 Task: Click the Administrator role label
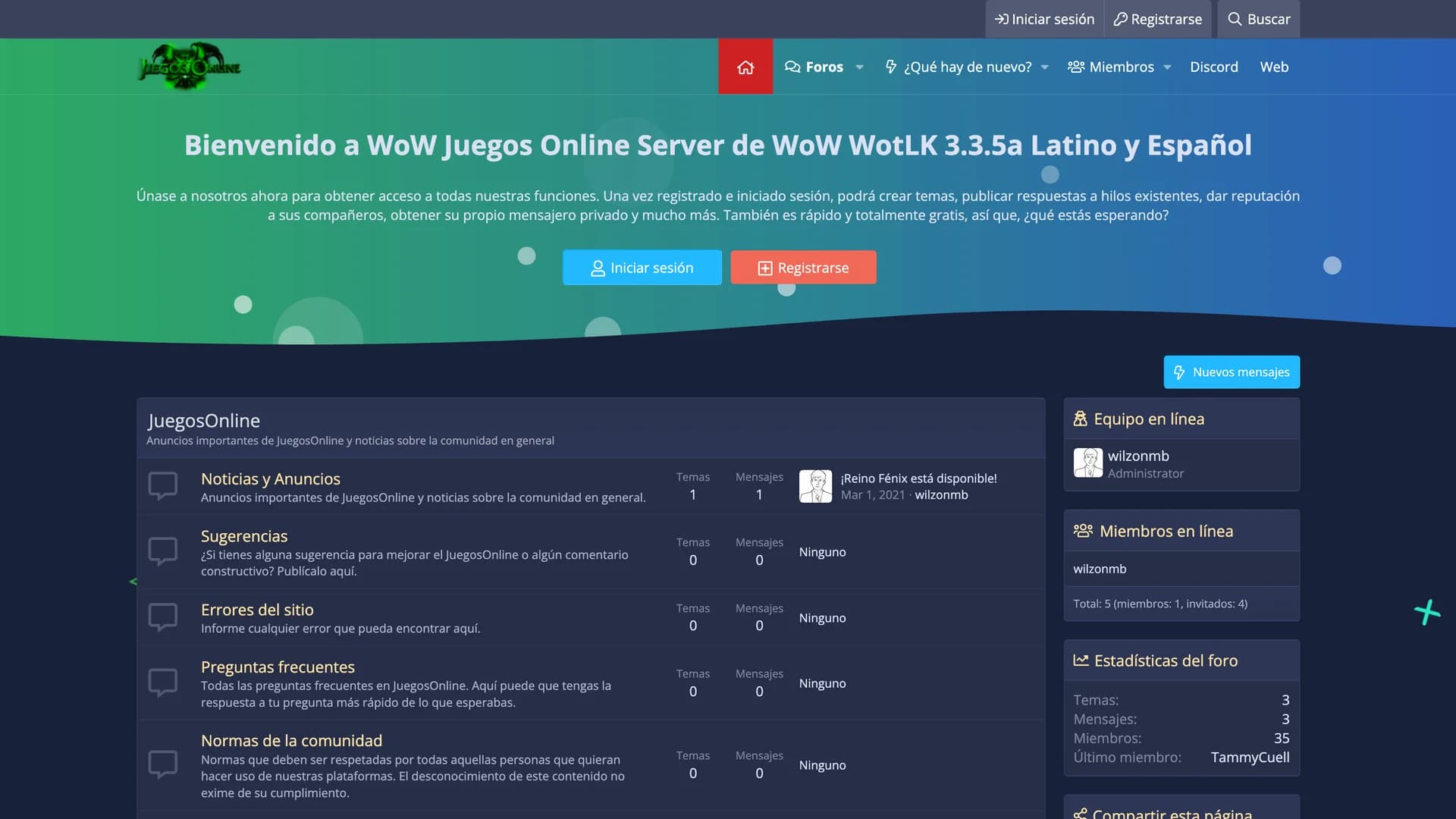click(x=1145, y=473)
